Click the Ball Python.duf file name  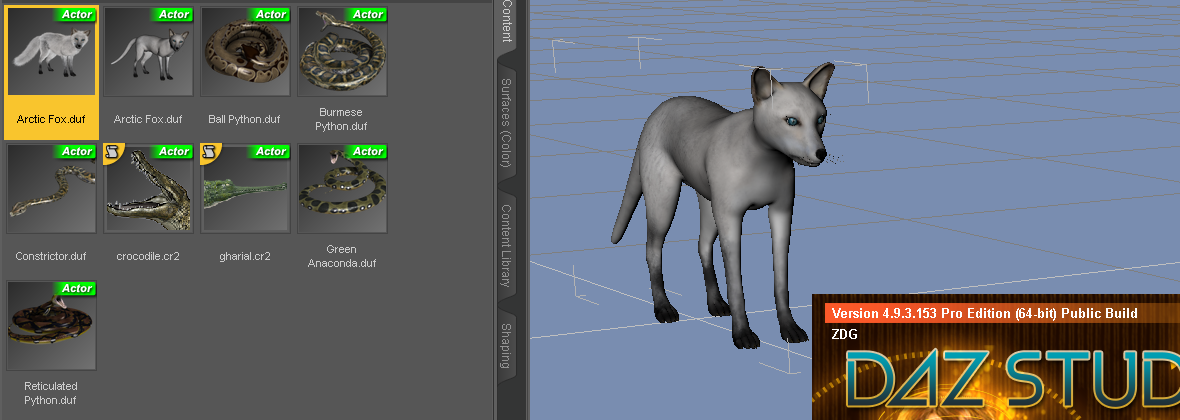245,119
